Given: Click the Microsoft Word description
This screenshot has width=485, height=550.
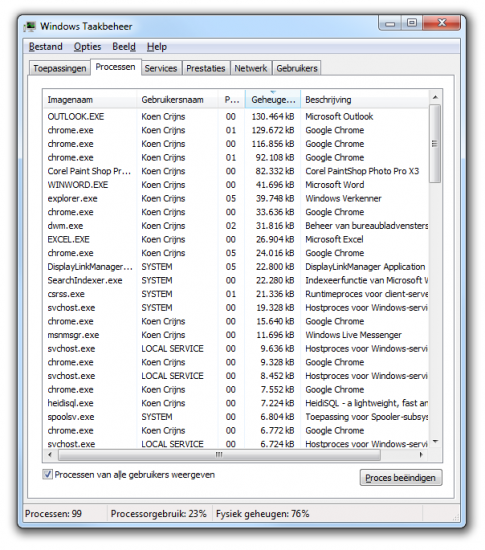Looking at the screenshot, I should pos(335,185).
